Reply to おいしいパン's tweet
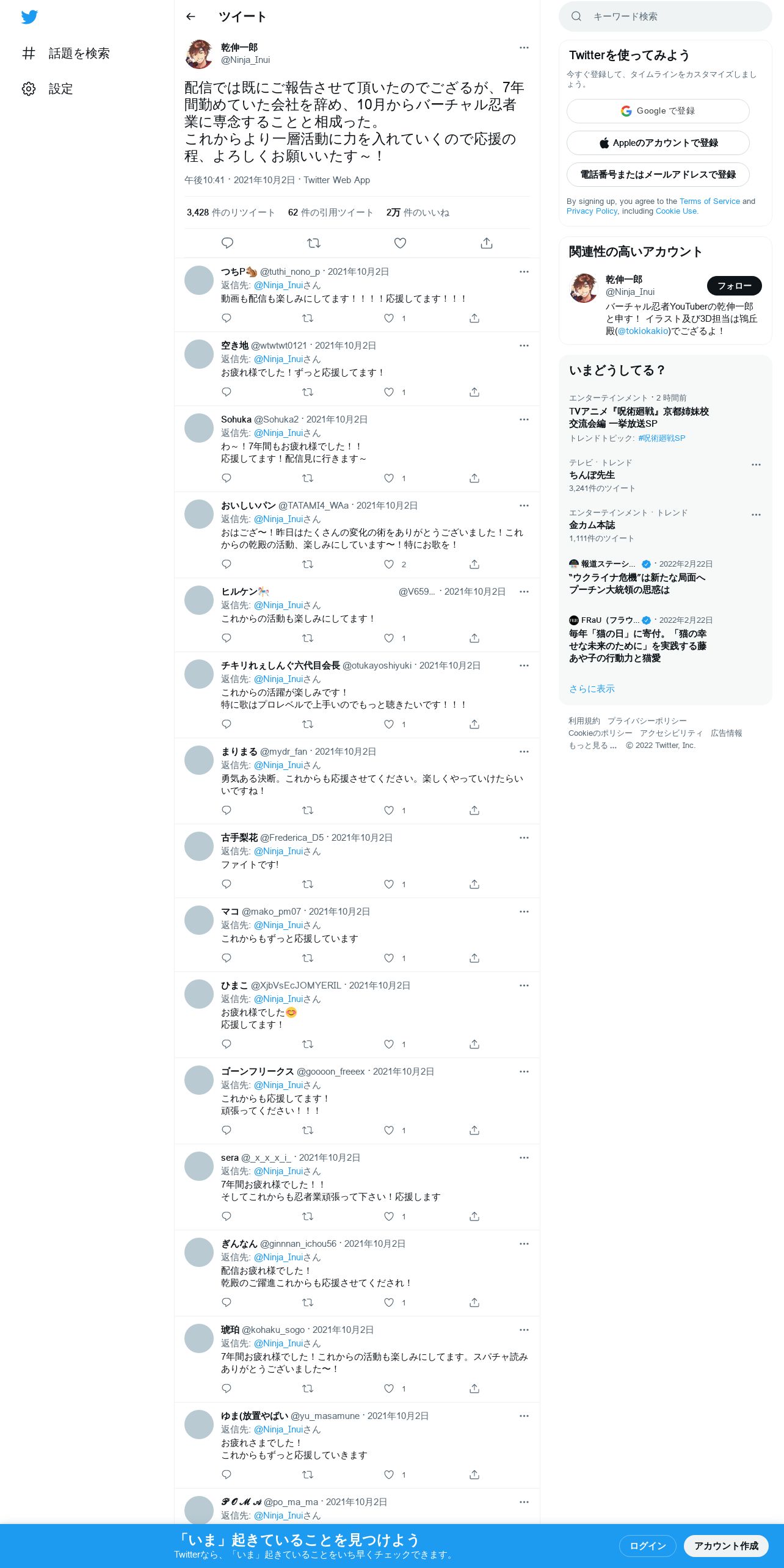 coord(227,564)
